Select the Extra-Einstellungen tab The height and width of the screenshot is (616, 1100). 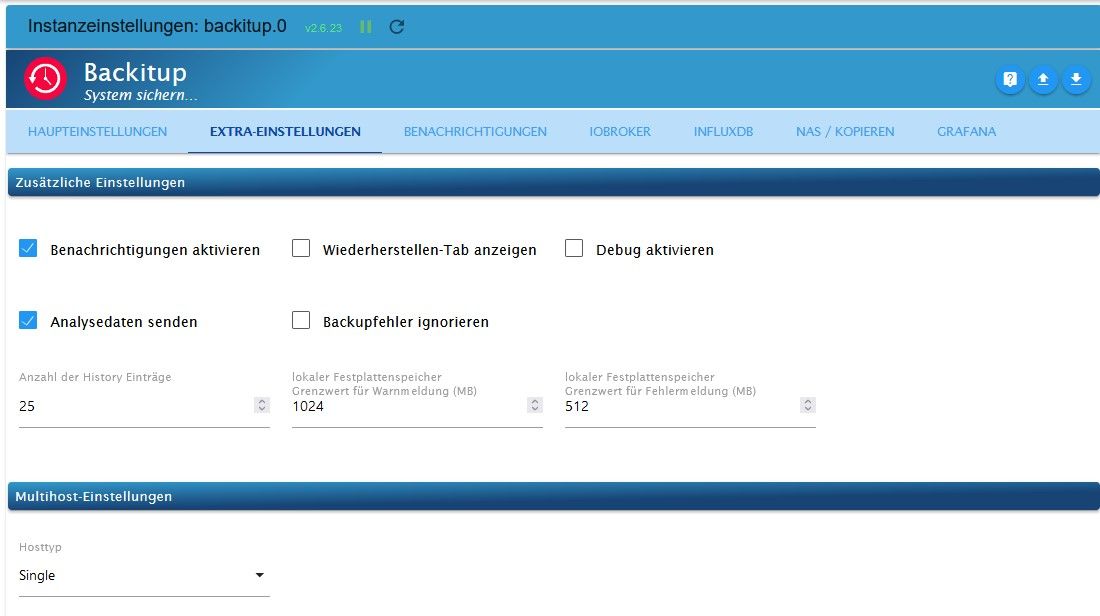(285, 131)
